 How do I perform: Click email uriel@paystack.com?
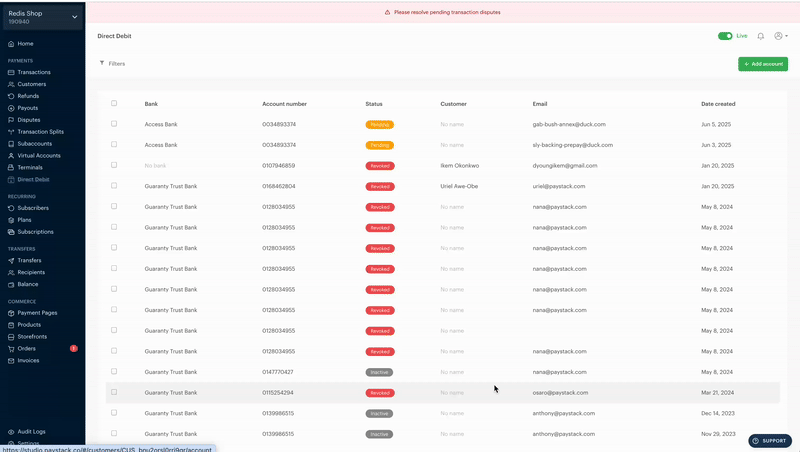point(559,186)
